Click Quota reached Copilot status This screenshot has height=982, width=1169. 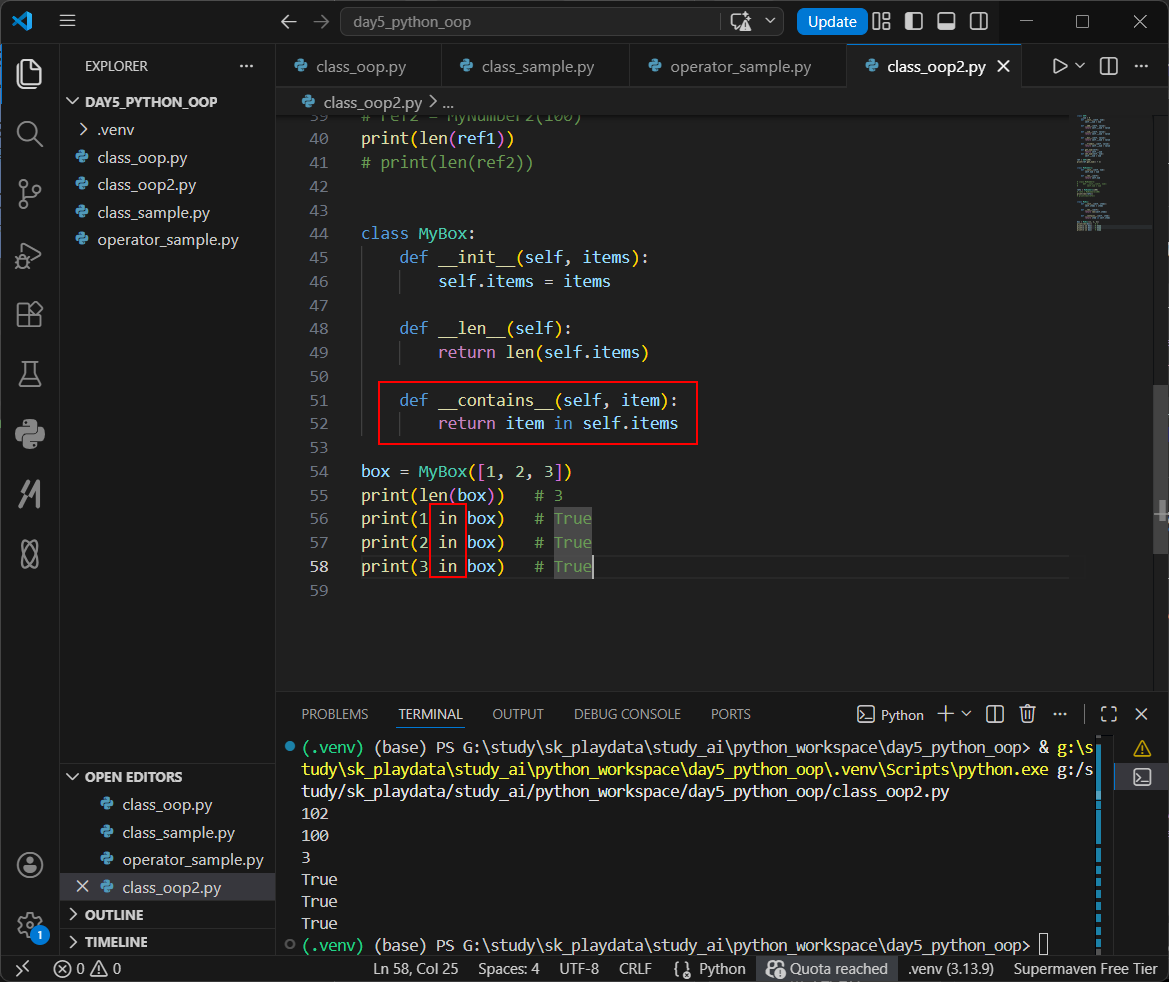(x=828, y=969)
